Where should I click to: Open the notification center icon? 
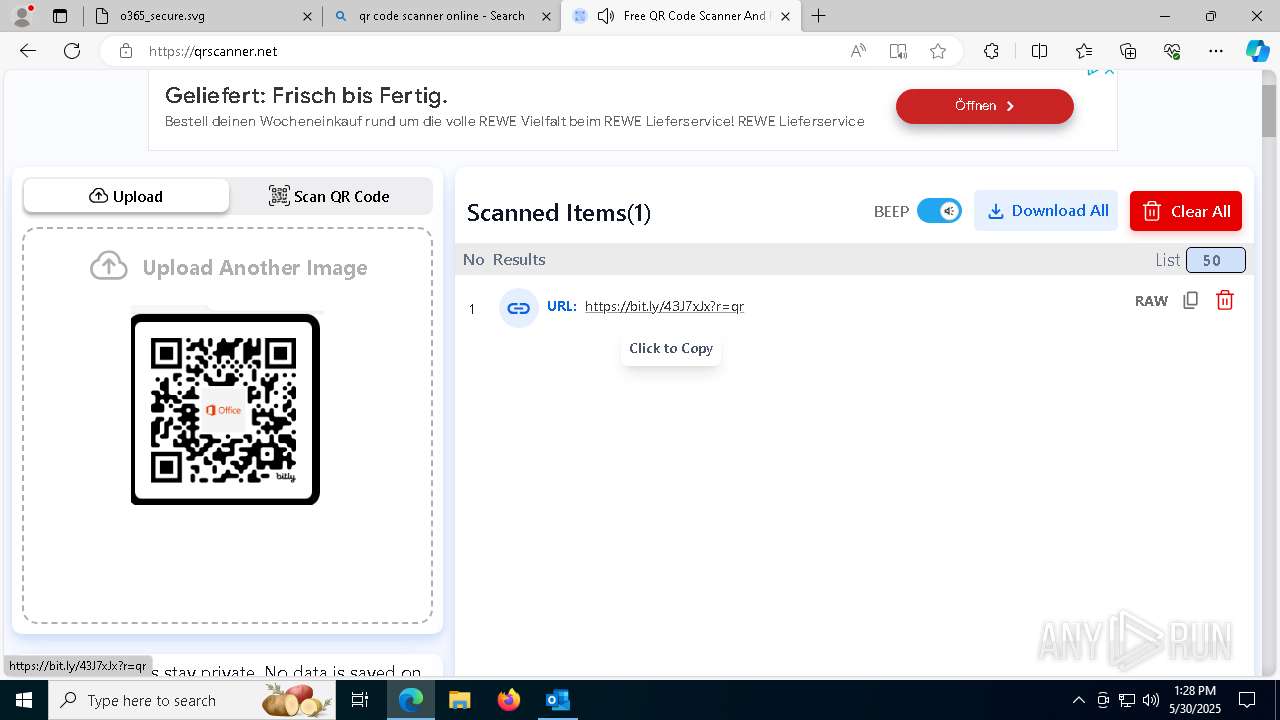(1247, 700)
